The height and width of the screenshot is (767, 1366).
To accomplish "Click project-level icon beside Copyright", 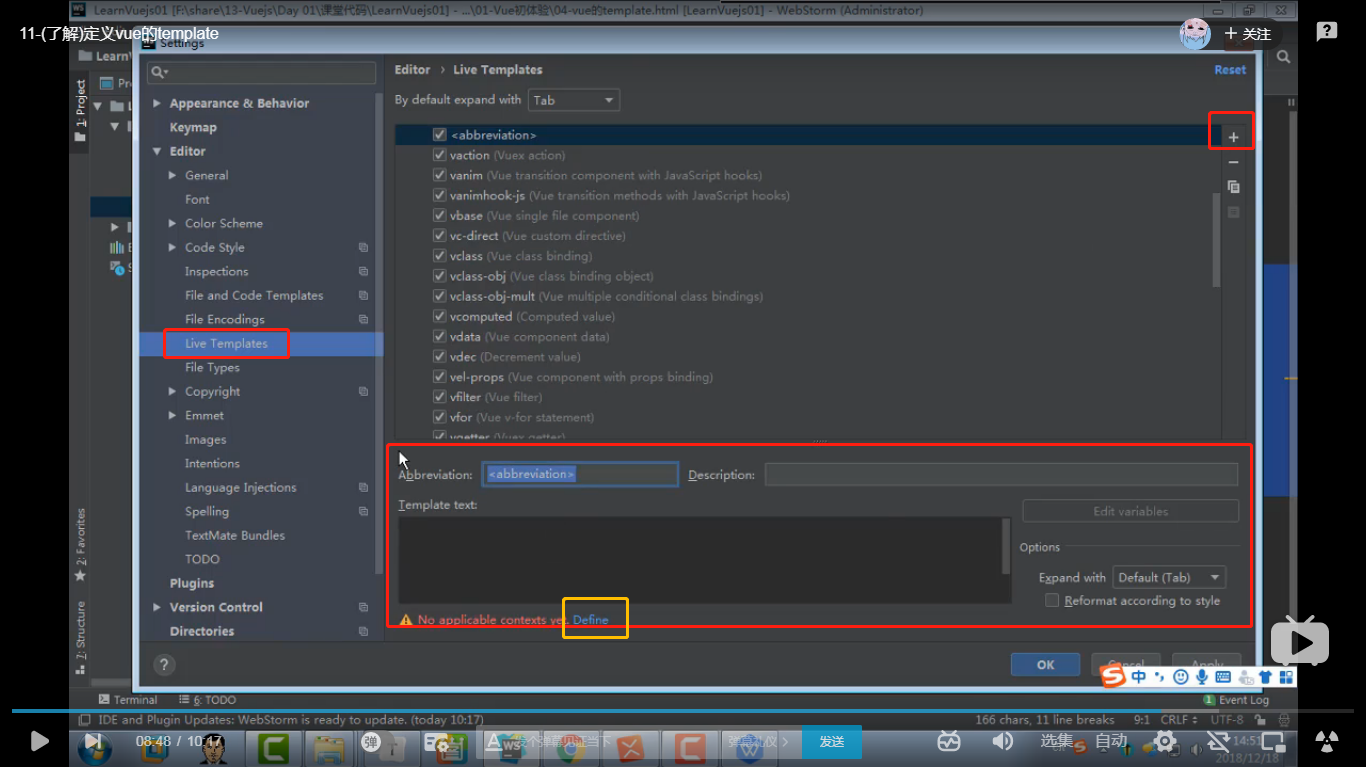I will (x=363, y=391).
